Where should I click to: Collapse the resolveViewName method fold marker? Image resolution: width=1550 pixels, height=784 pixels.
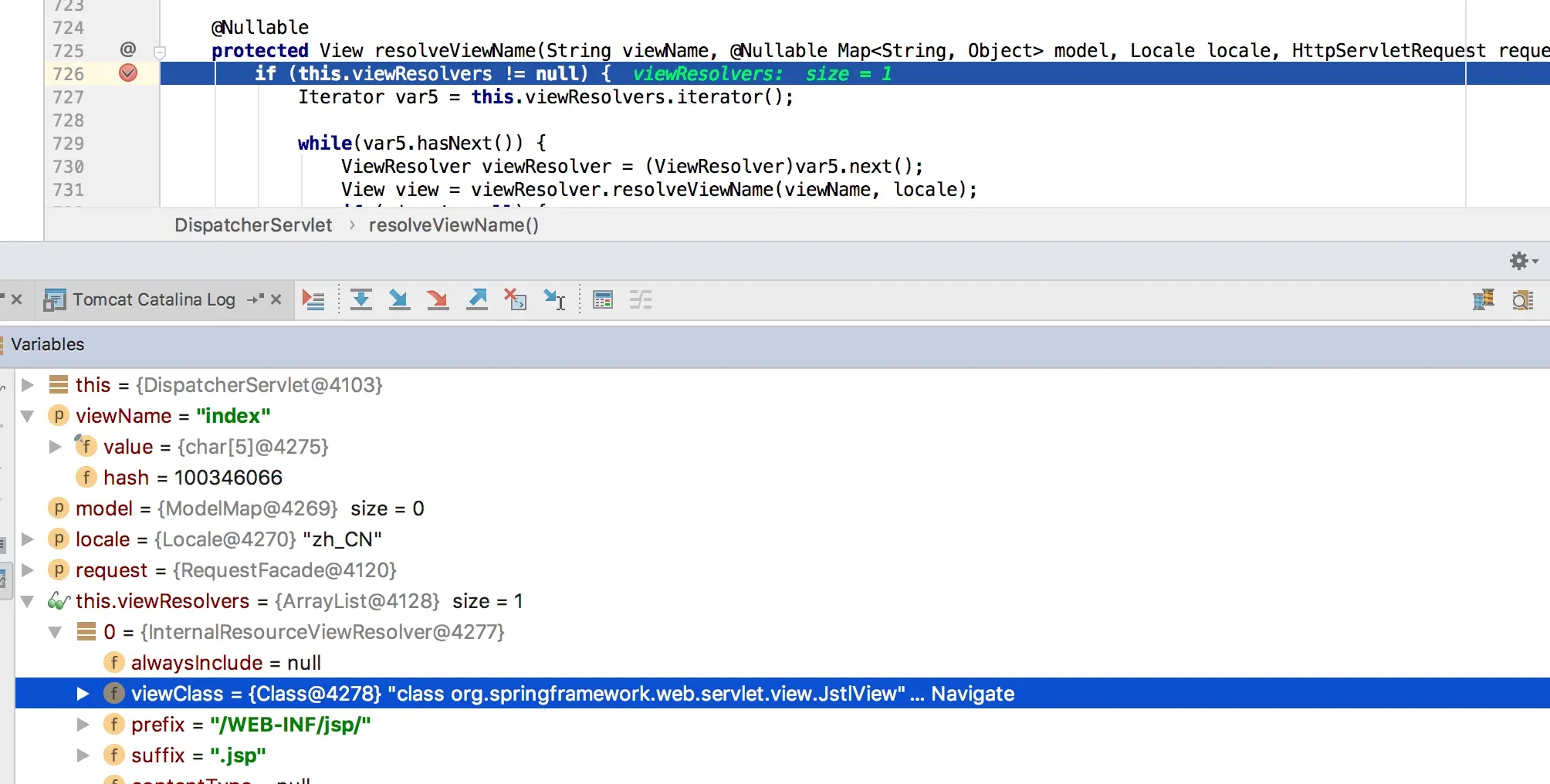coord(160,52)
